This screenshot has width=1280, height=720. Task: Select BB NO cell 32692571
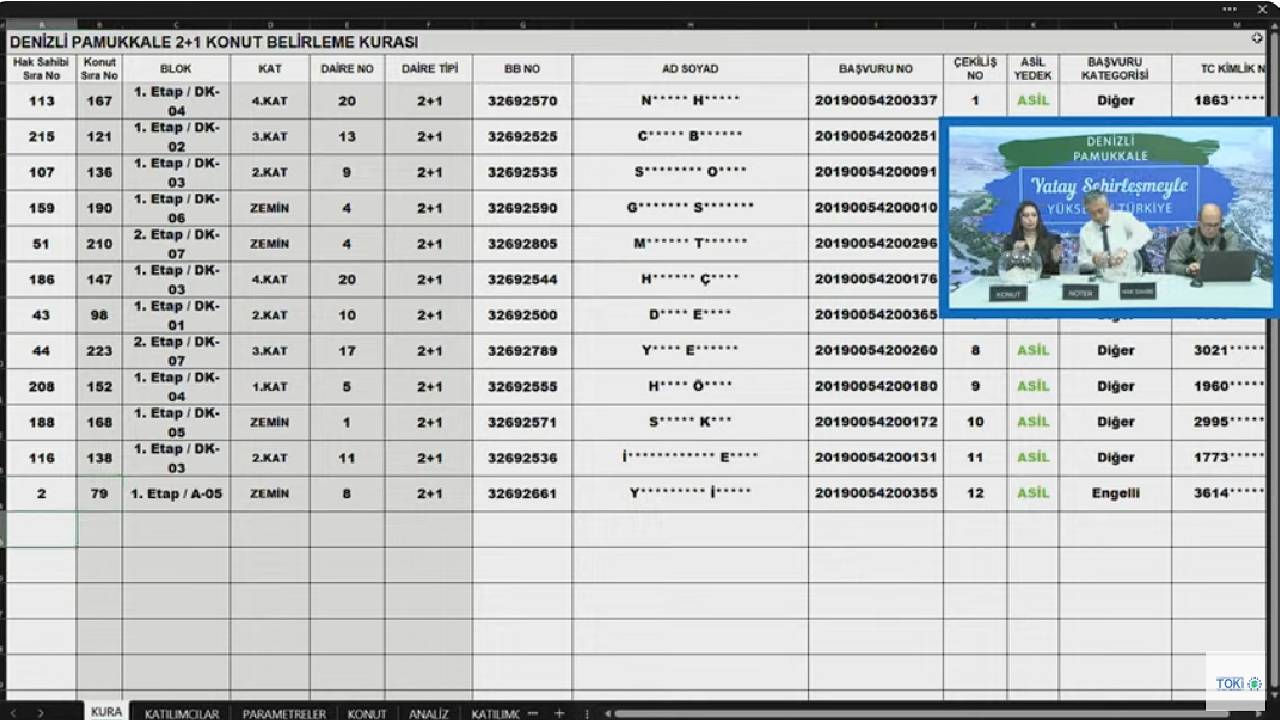[522, 422]
